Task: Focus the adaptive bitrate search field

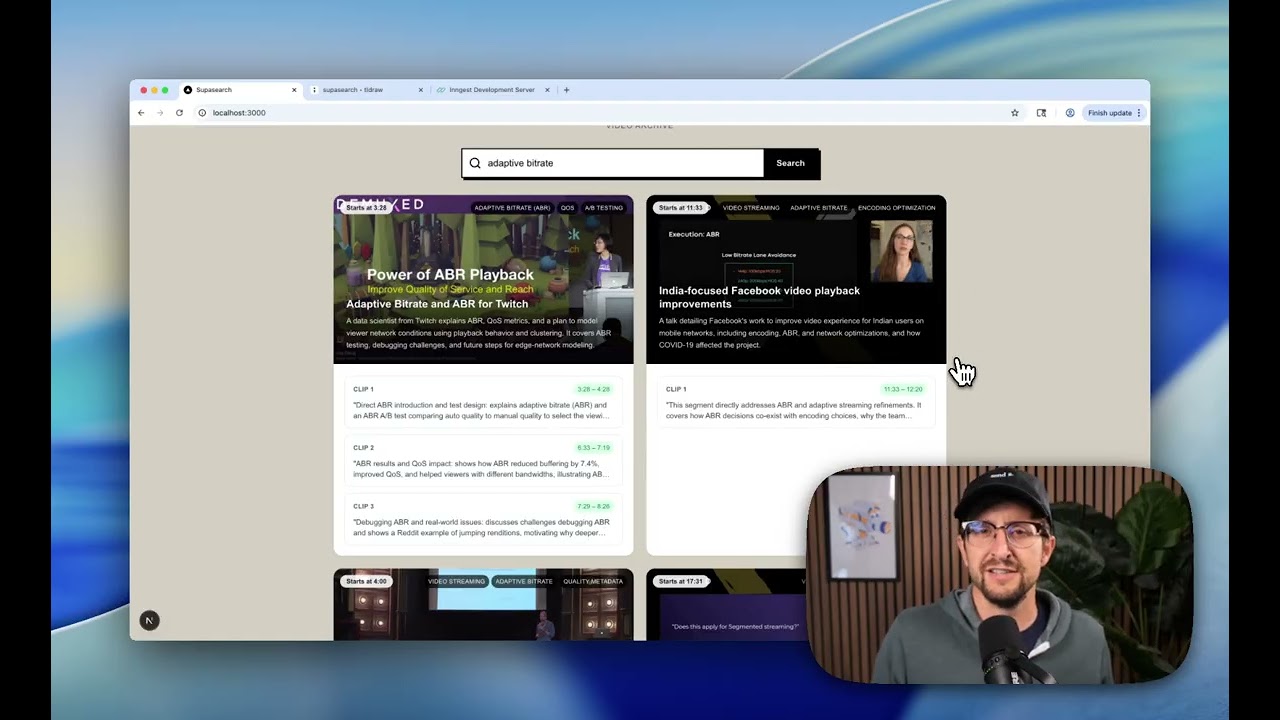Action: pos(613,163)
